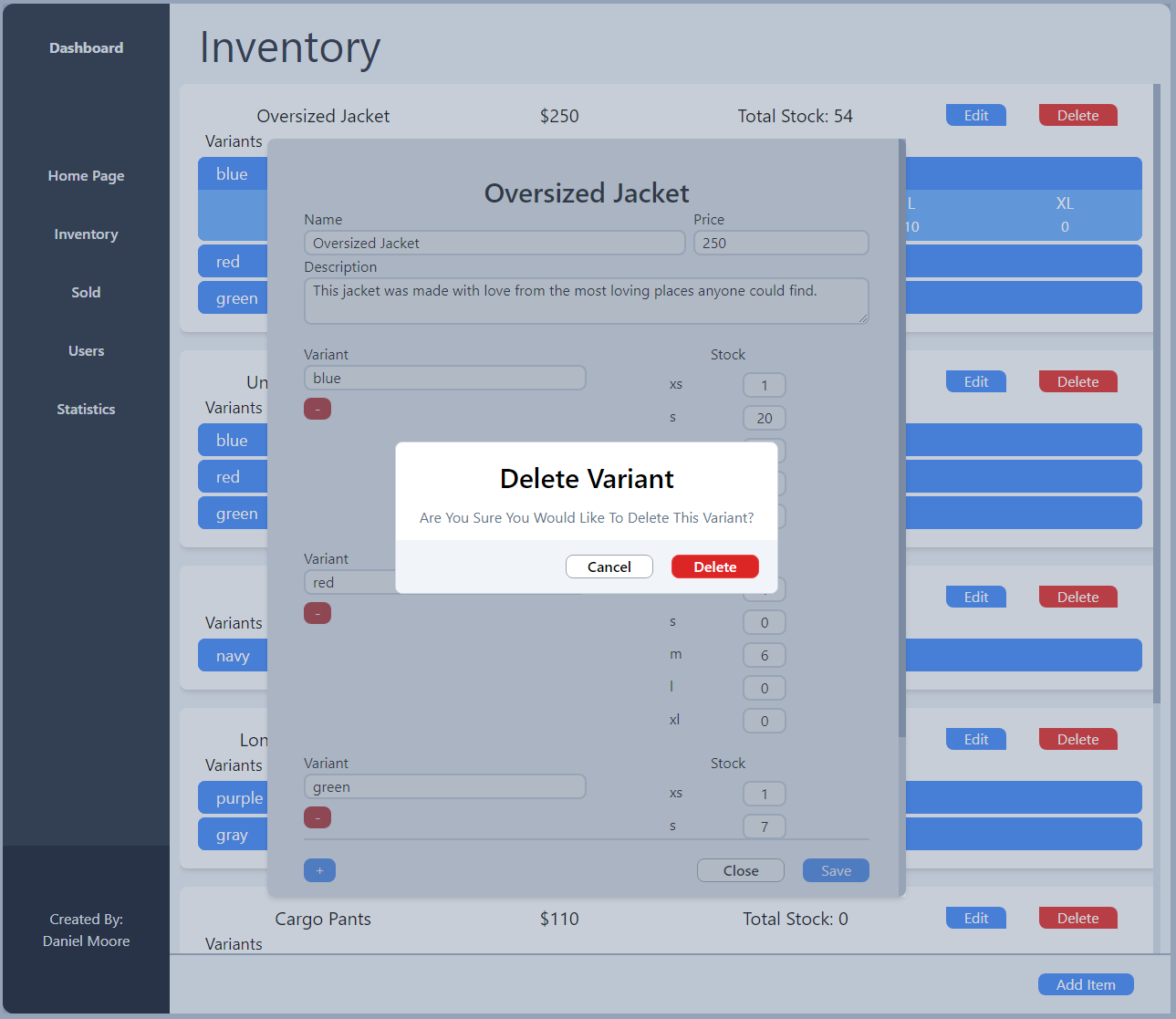Delete the Oversized Jacket item
The image size is (1176, 1019).
point(1077,115)
